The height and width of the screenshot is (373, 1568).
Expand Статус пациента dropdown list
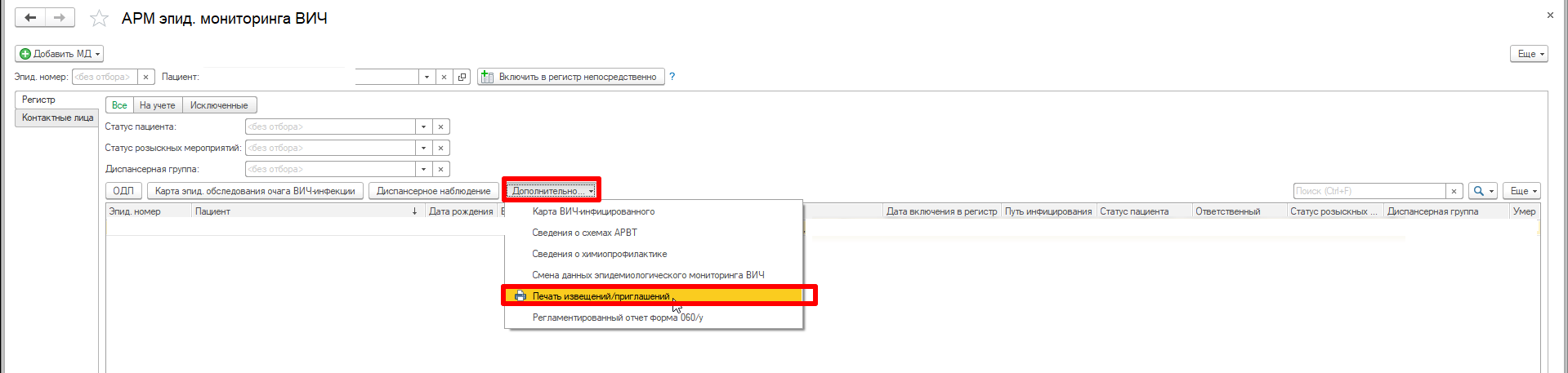click(x=423, y=127)
